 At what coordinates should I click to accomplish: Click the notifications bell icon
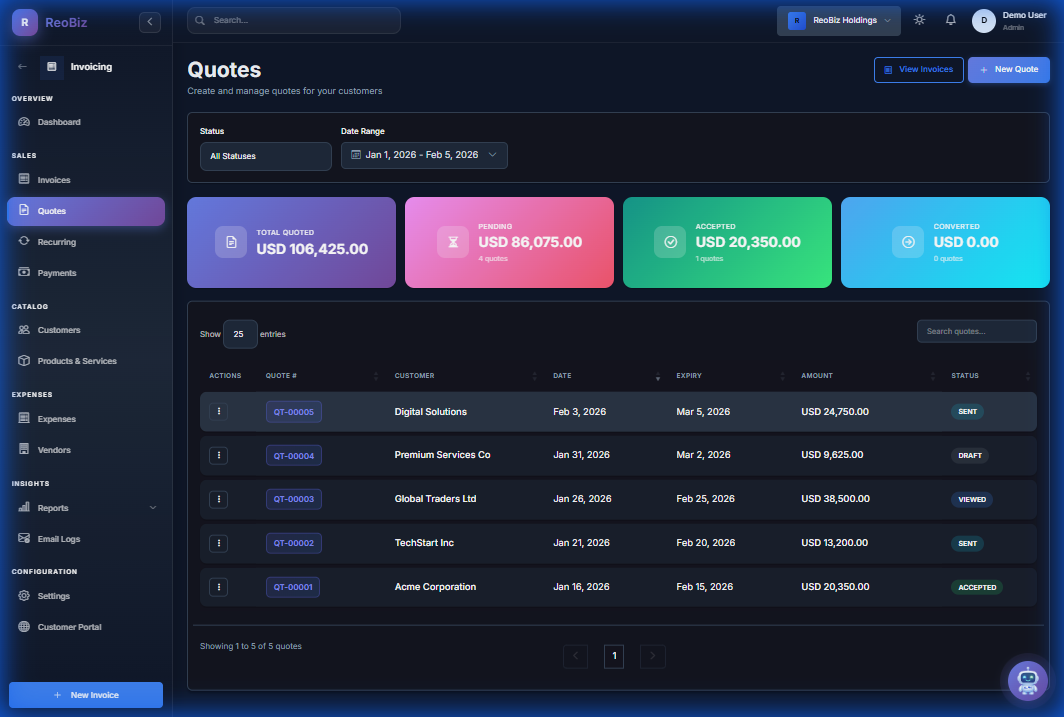tap(950, 18)
